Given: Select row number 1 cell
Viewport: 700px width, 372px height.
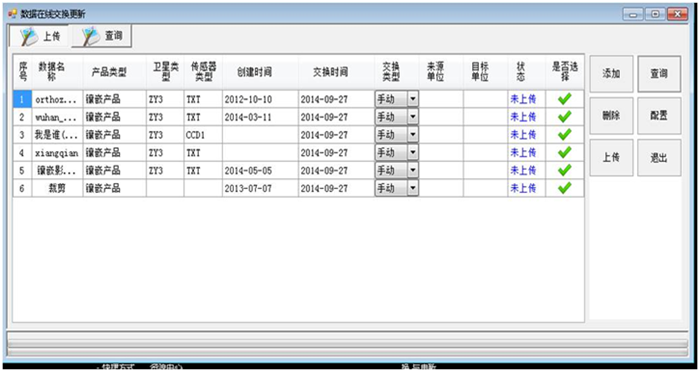Looking at the screenshot, I should tap(22, 99).
